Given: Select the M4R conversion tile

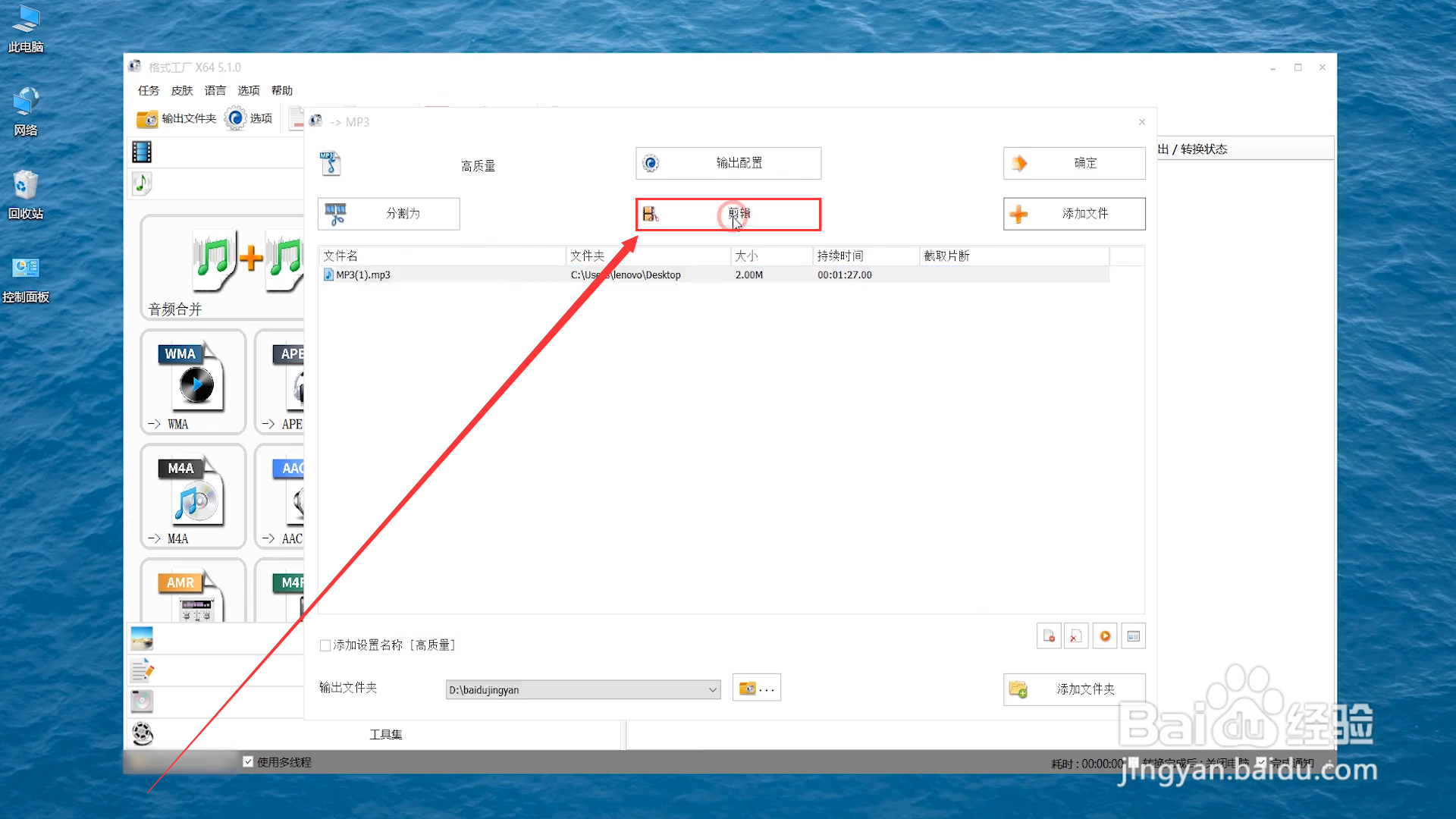Looking at the screenshot, I should tap(280, 591).
